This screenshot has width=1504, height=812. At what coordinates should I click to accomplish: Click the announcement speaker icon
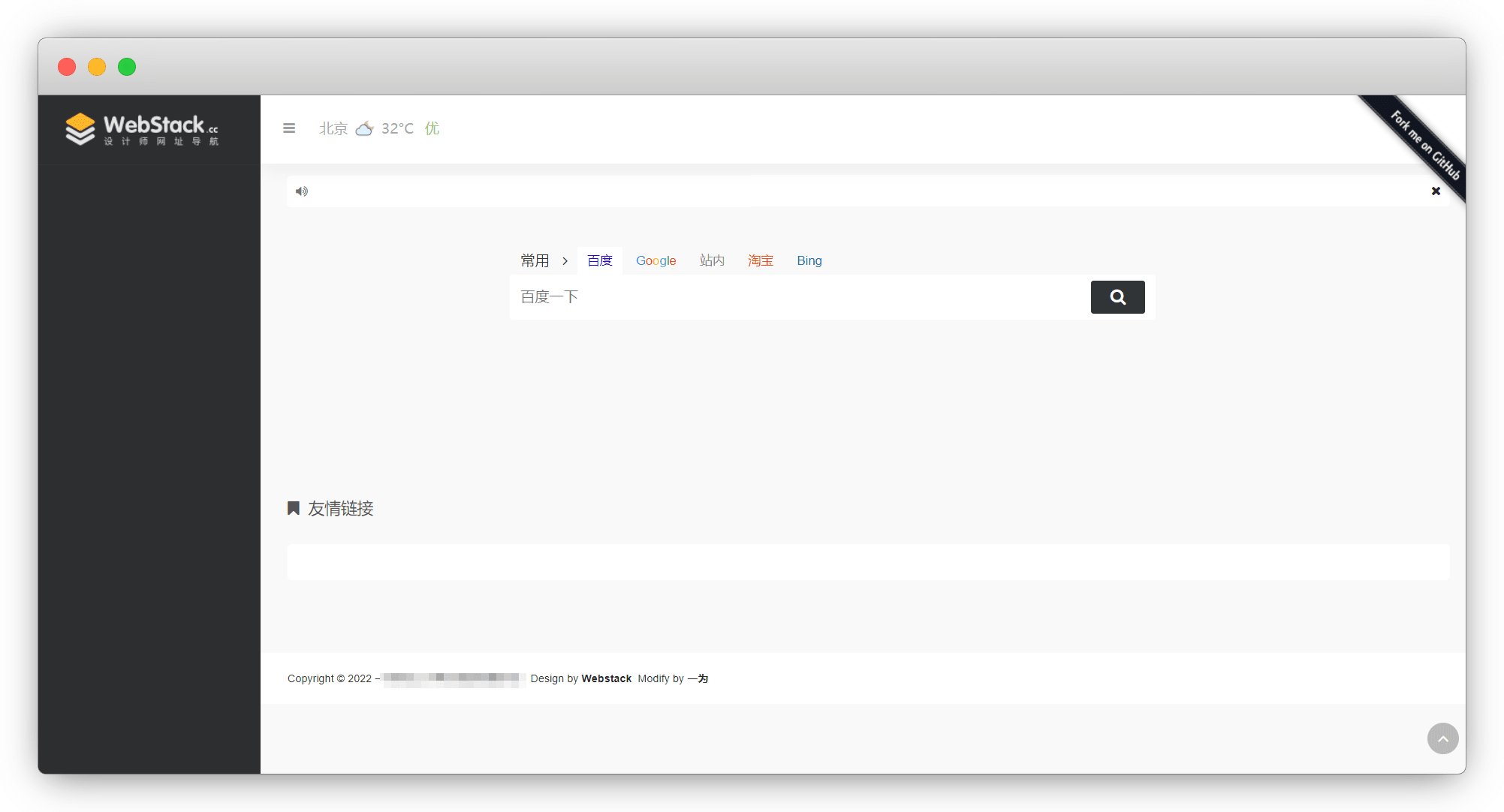302,191
